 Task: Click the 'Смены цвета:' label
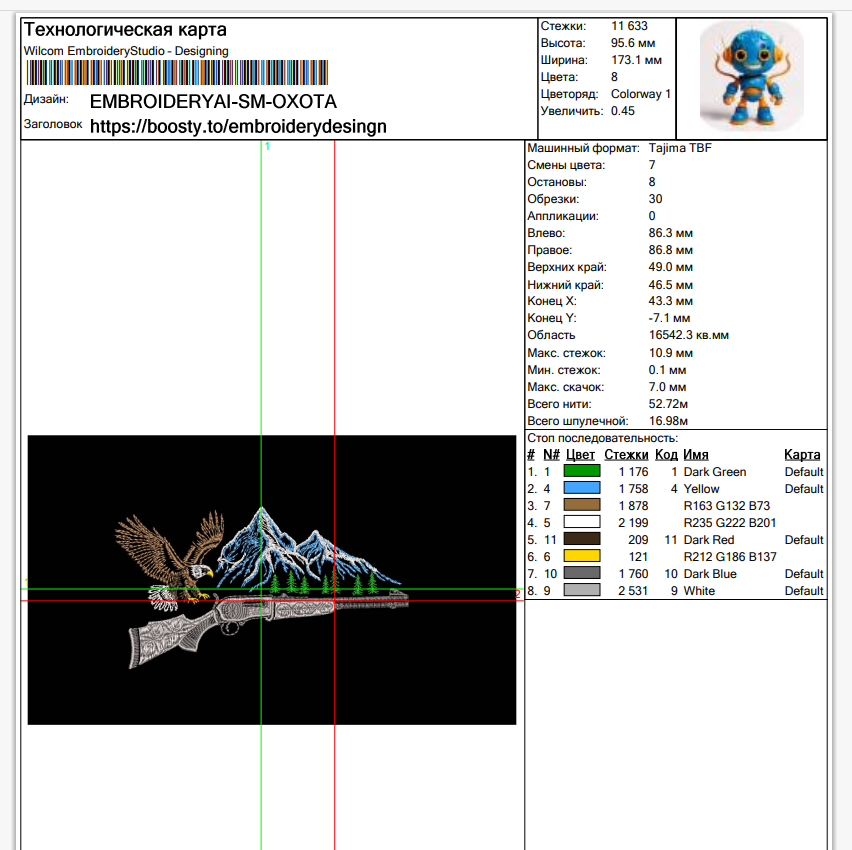[566, 165]
